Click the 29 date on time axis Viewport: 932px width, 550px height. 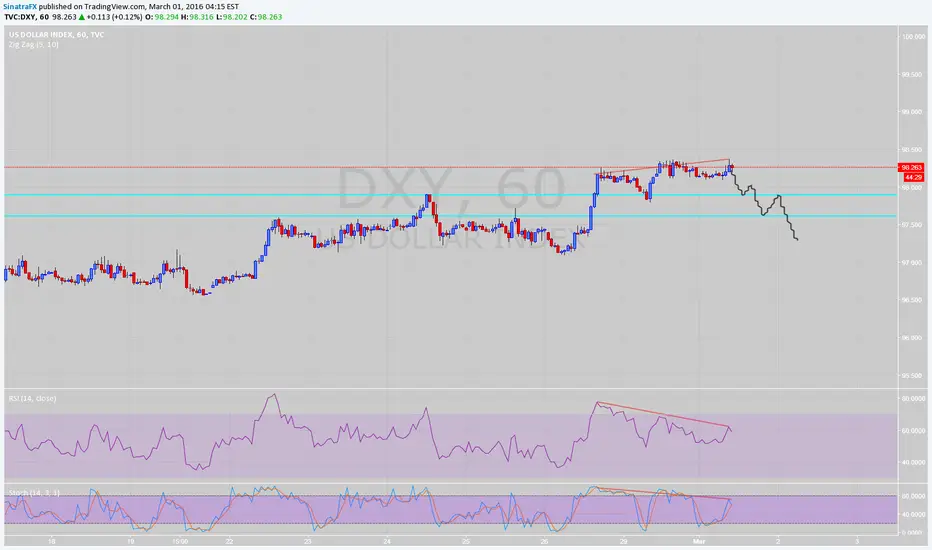click(624, 541)
